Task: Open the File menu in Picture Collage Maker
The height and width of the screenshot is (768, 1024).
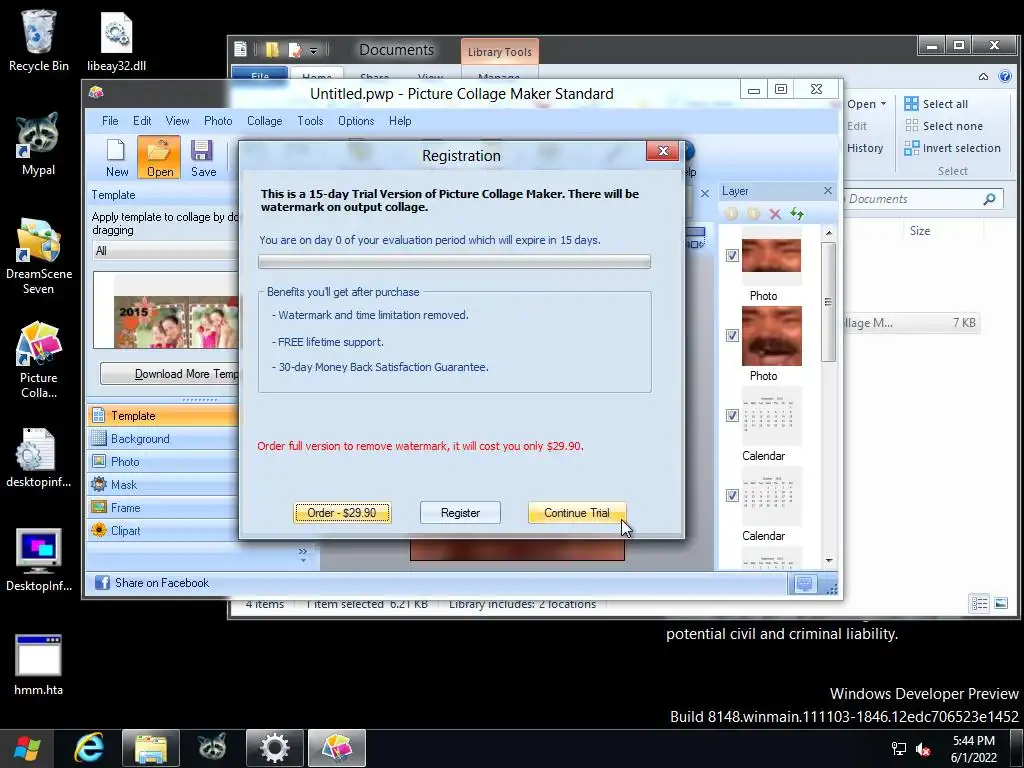Action: point(110,121)
